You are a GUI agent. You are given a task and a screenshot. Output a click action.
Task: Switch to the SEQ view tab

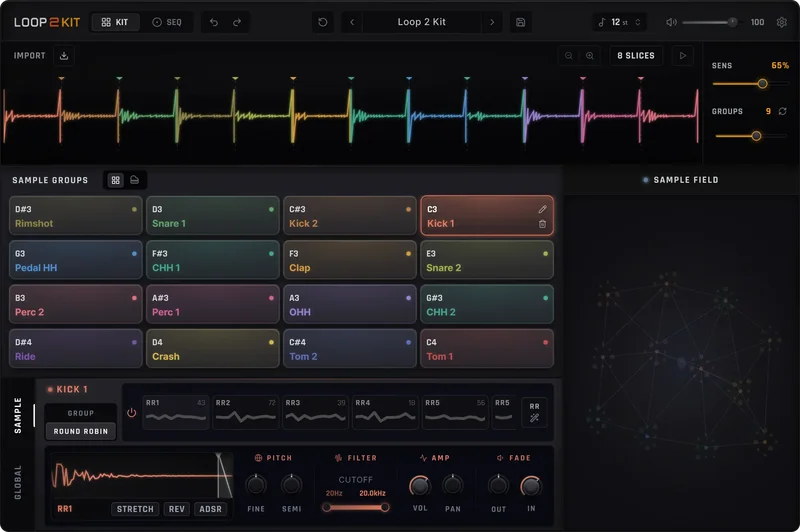(167, 22)
